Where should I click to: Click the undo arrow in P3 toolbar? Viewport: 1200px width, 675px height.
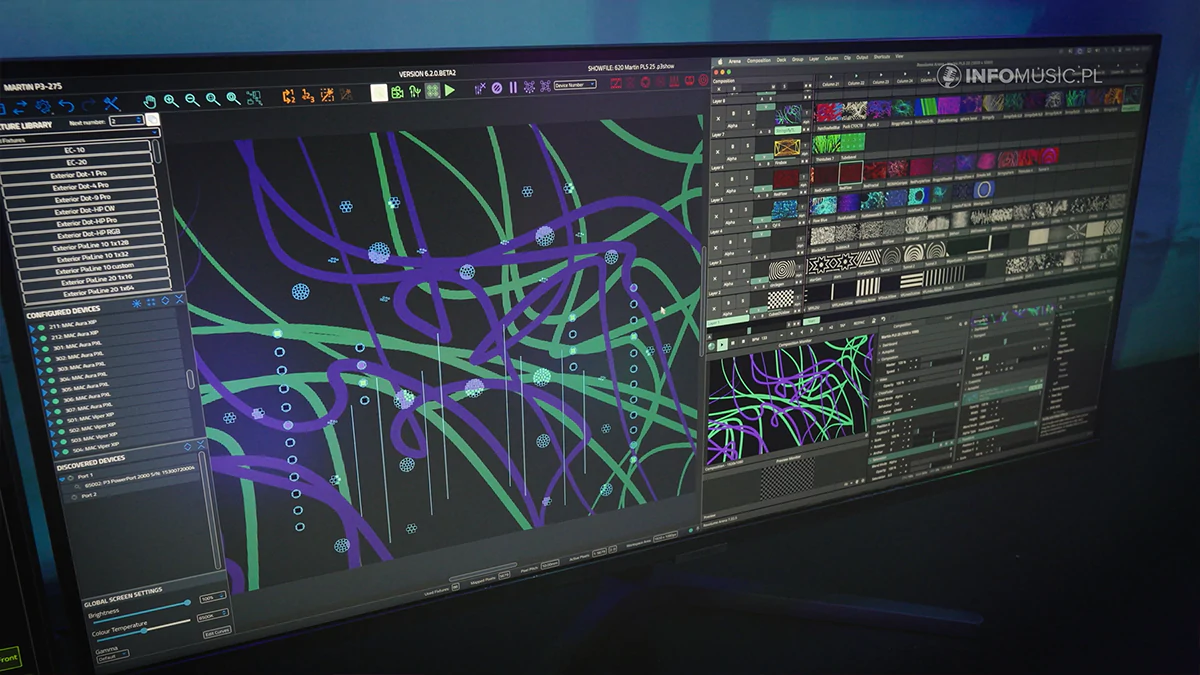click(67, 105)
